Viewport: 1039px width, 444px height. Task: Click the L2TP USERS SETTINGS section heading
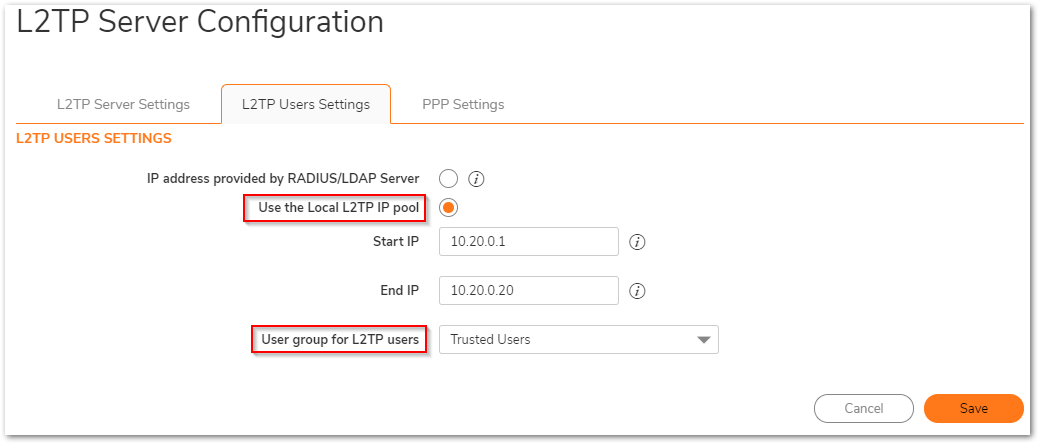point(94,138)
